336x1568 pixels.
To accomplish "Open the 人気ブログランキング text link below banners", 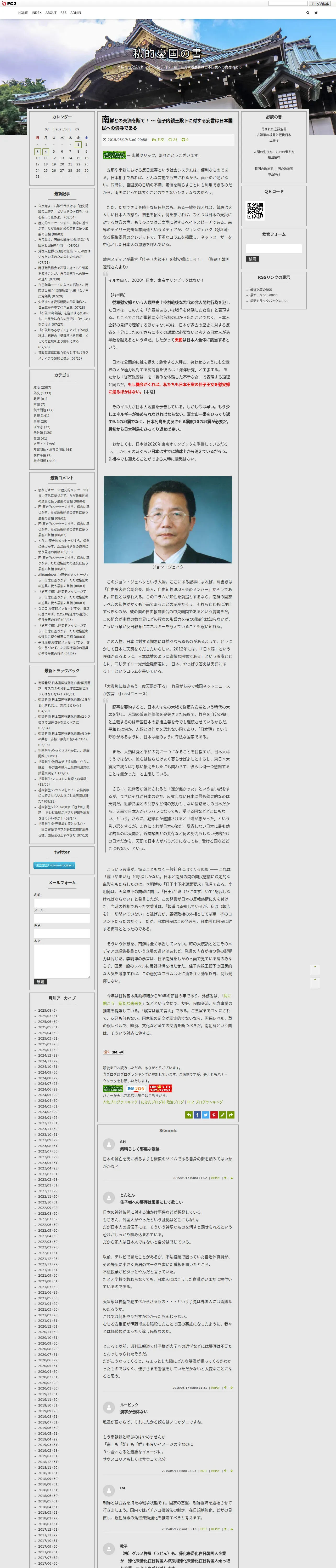I will [120, 1102].
